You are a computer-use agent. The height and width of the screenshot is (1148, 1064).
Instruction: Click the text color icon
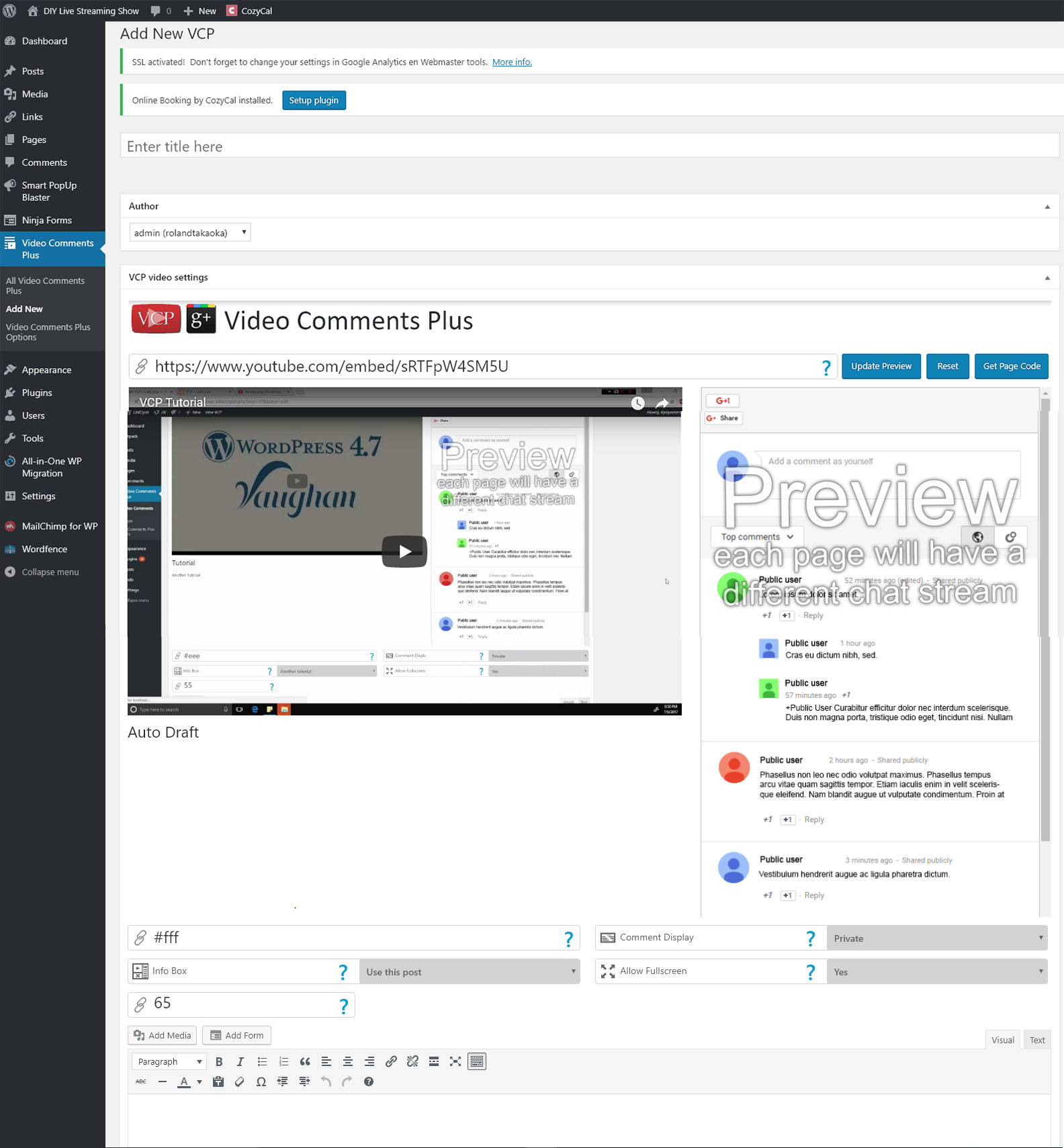pyautogui.click(x=184, y=1081)
